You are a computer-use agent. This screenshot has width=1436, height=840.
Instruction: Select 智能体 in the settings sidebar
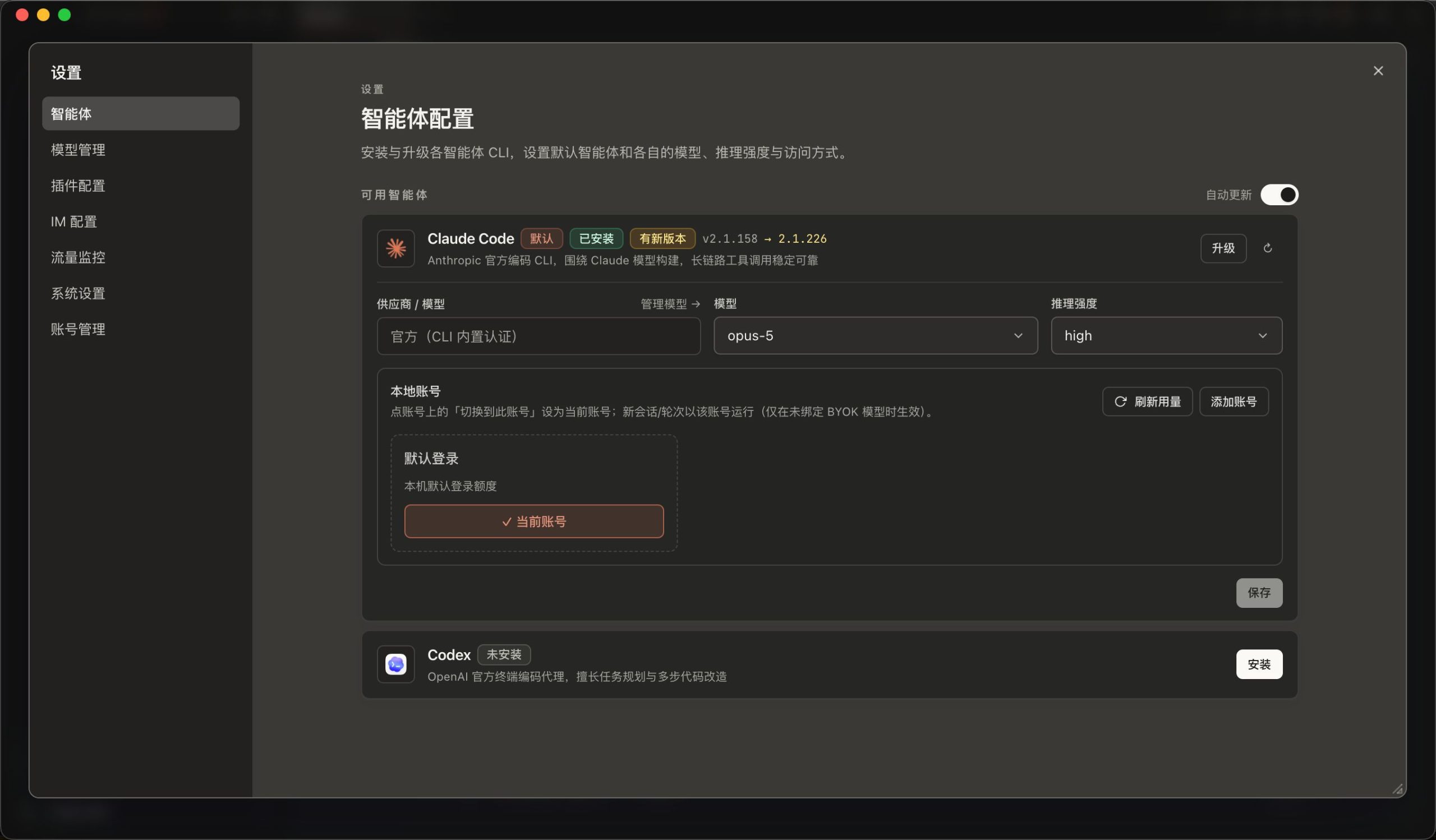coord(141,113)
